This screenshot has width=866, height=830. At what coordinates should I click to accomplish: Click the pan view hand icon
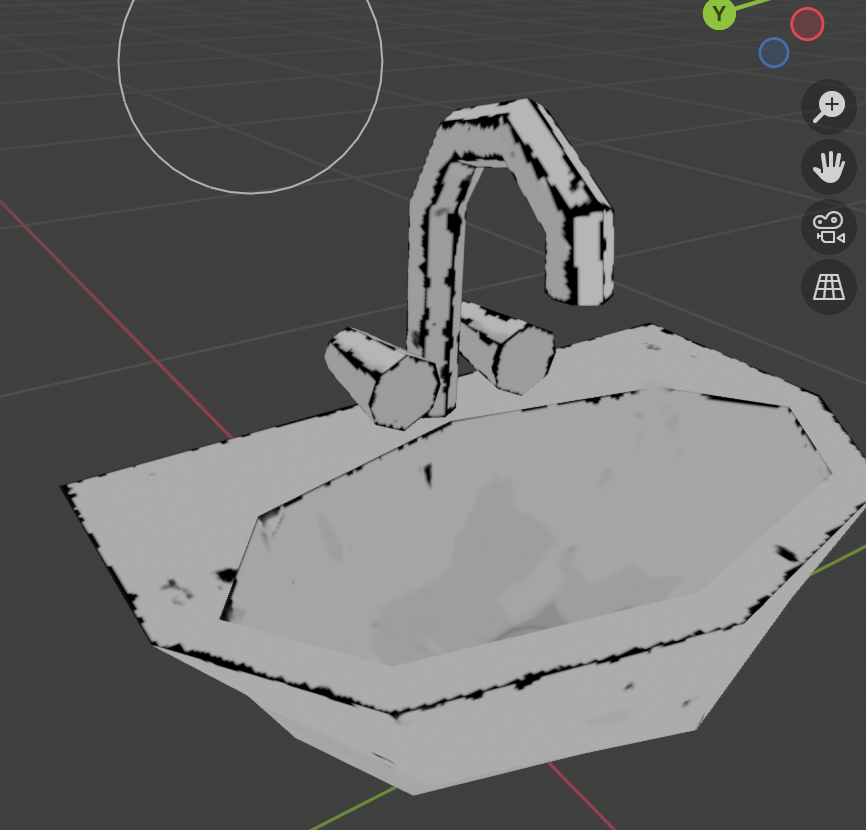pyautogui.click(x=829, y=167)
